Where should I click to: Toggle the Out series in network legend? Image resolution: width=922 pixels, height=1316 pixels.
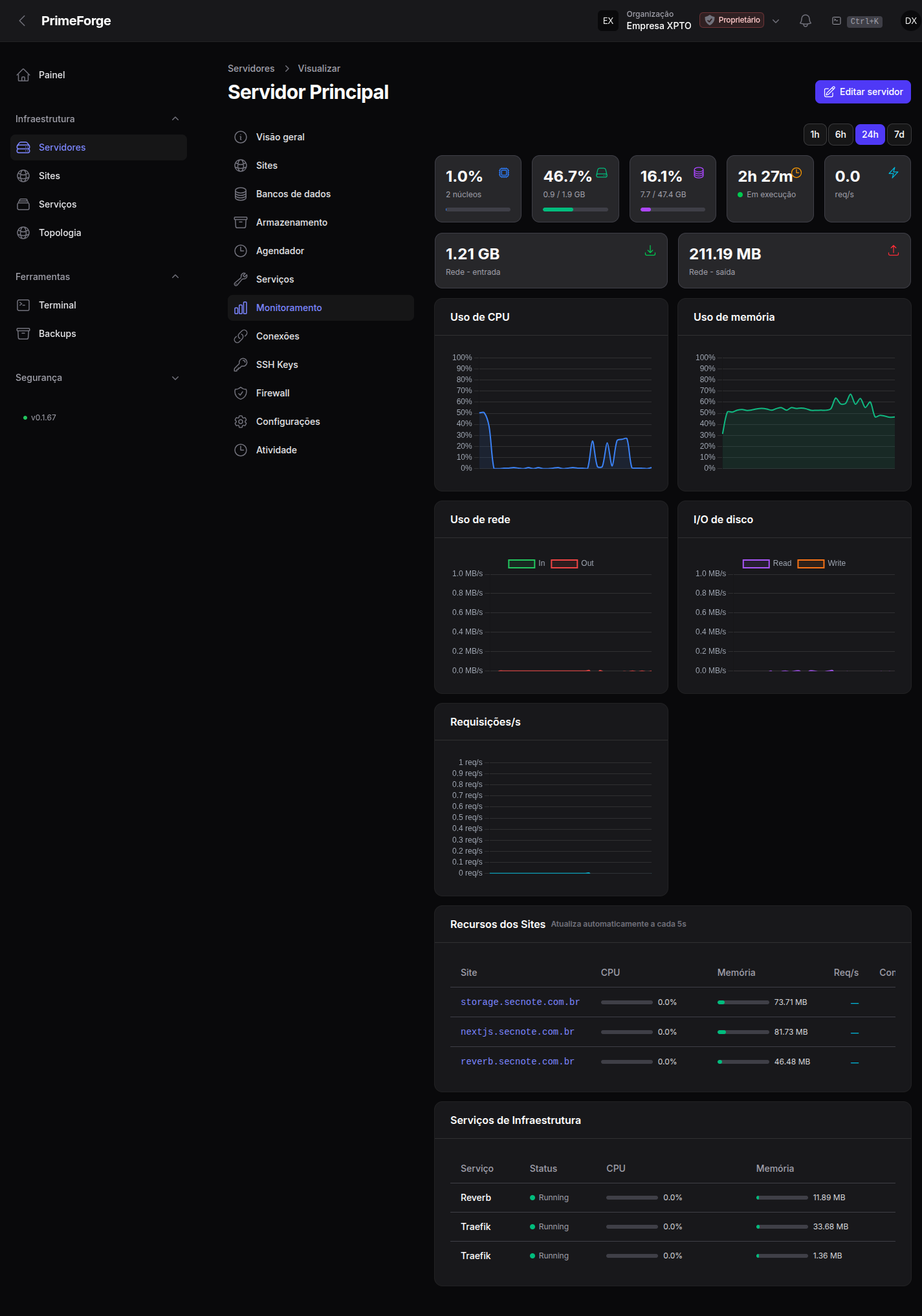572,563
